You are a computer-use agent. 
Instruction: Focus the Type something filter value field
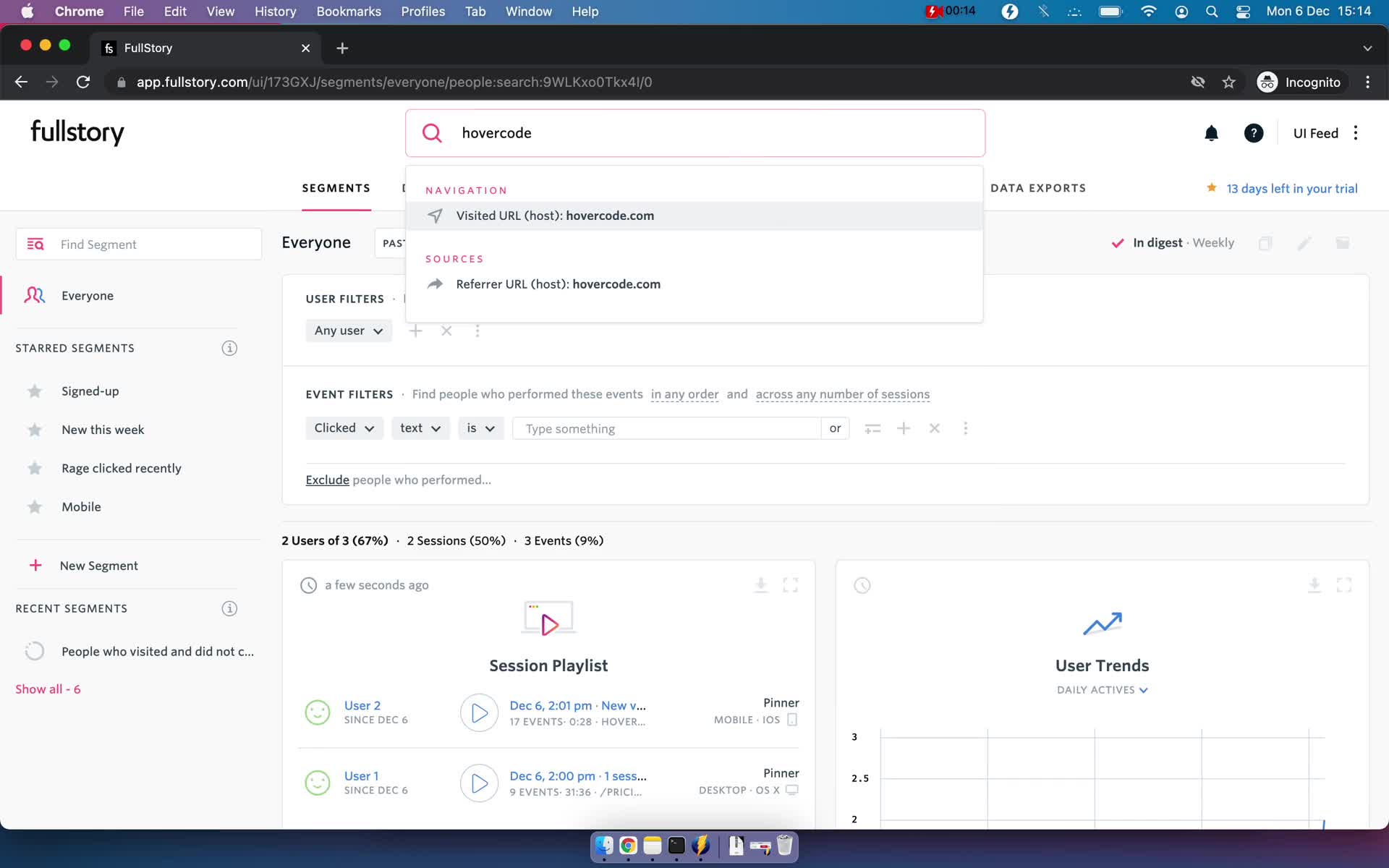[x=666, y=428]
